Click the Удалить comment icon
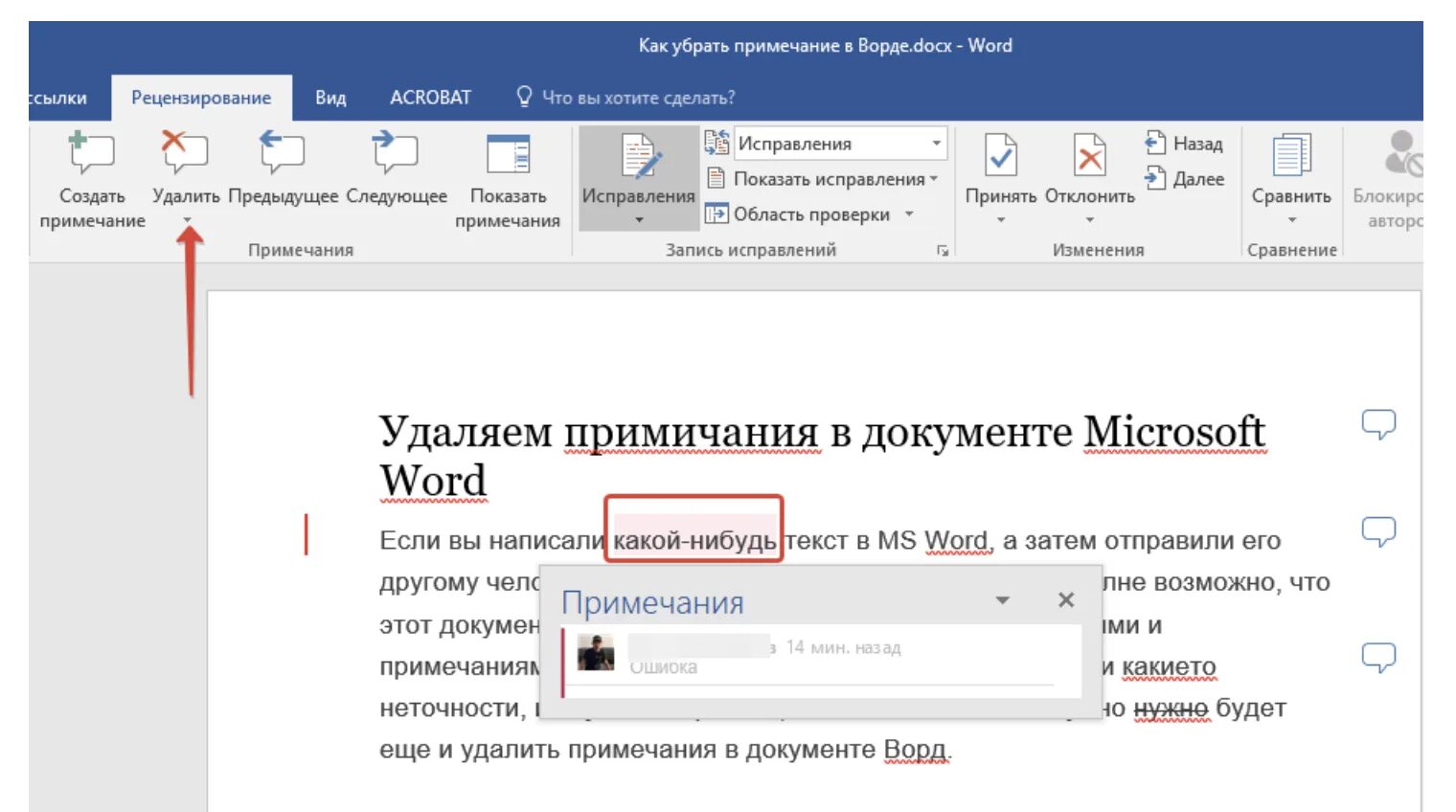Image resolution: width=1456 pixels, height=812 pixels. [x=185, y=153]
